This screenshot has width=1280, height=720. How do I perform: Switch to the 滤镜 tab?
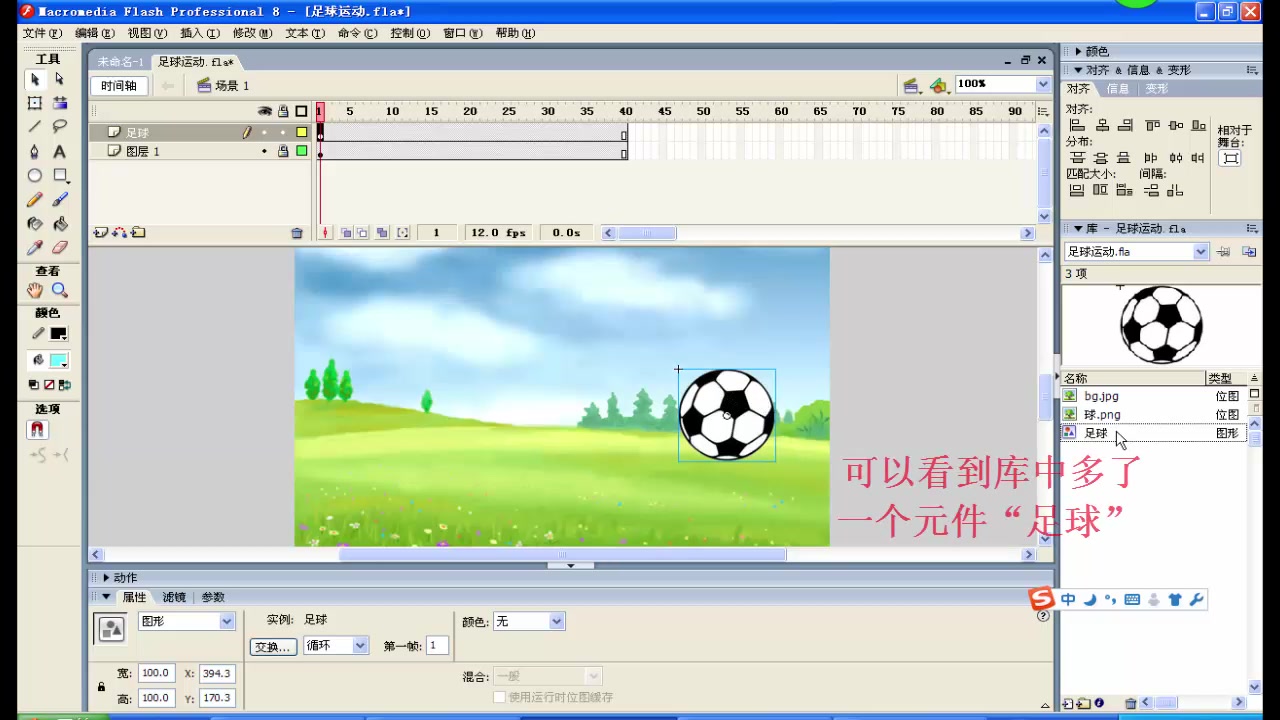[173, 597]
